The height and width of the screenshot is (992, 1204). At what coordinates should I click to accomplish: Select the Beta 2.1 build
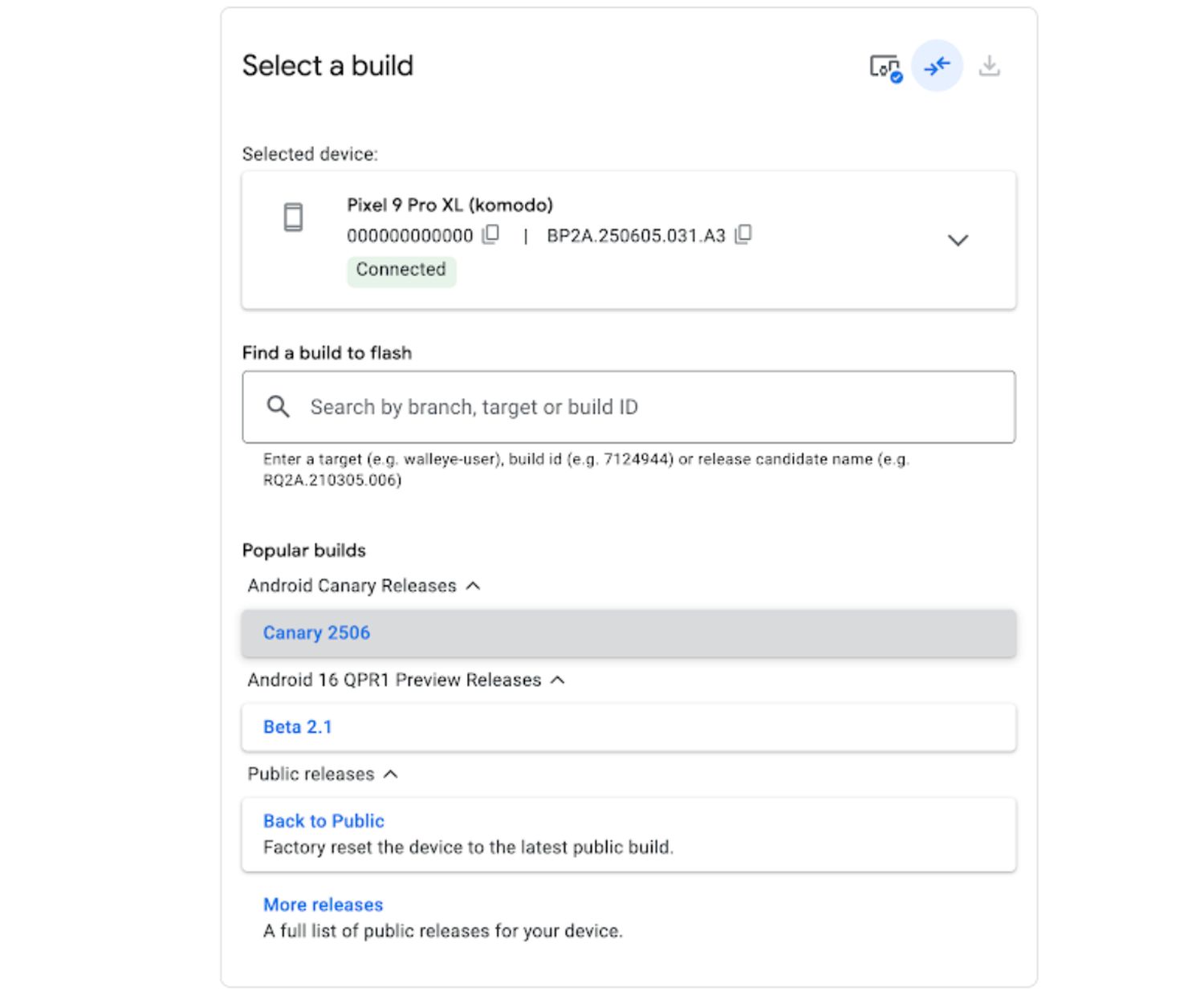point(297,727)
